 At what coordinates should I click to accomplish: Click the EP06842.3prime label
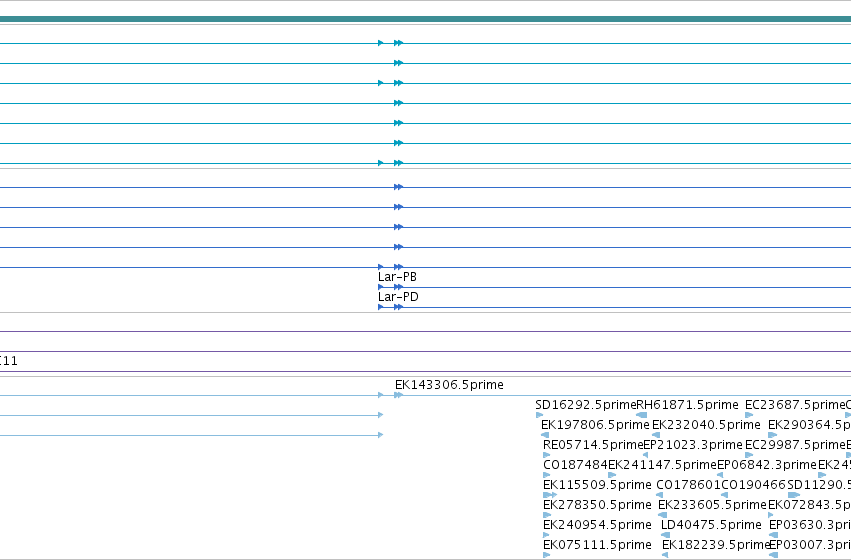tap(767, 464)
